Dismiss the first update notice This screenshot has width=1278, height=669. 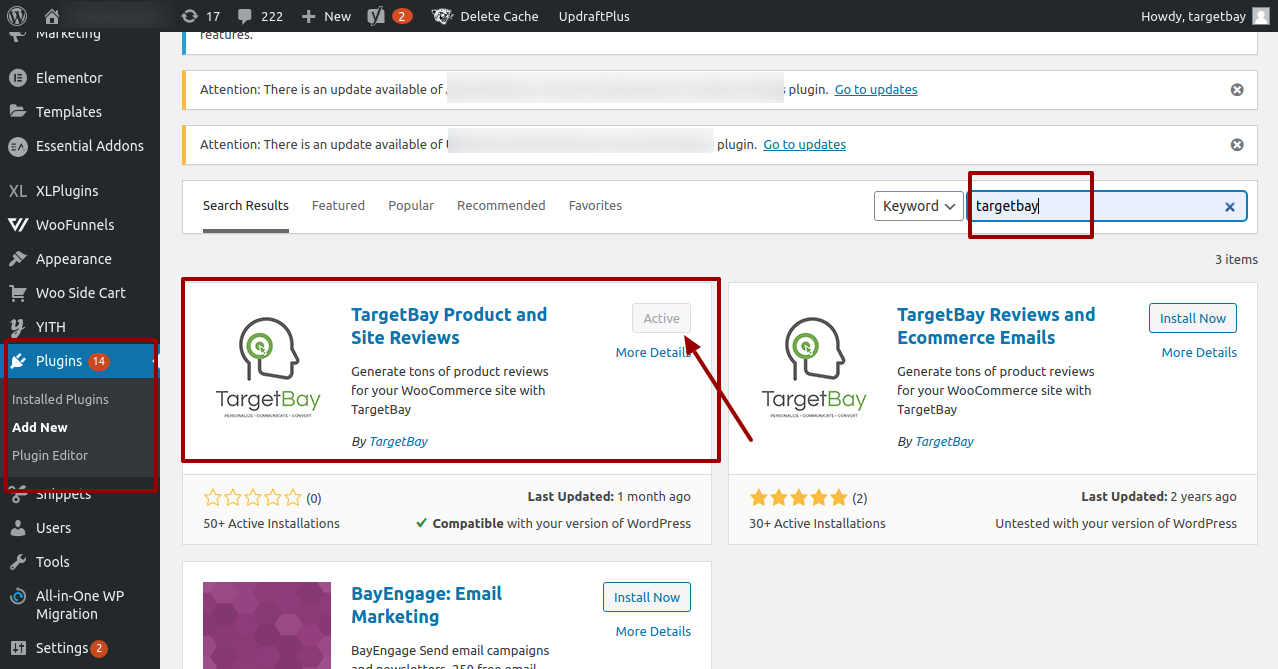pos(1237,90)
